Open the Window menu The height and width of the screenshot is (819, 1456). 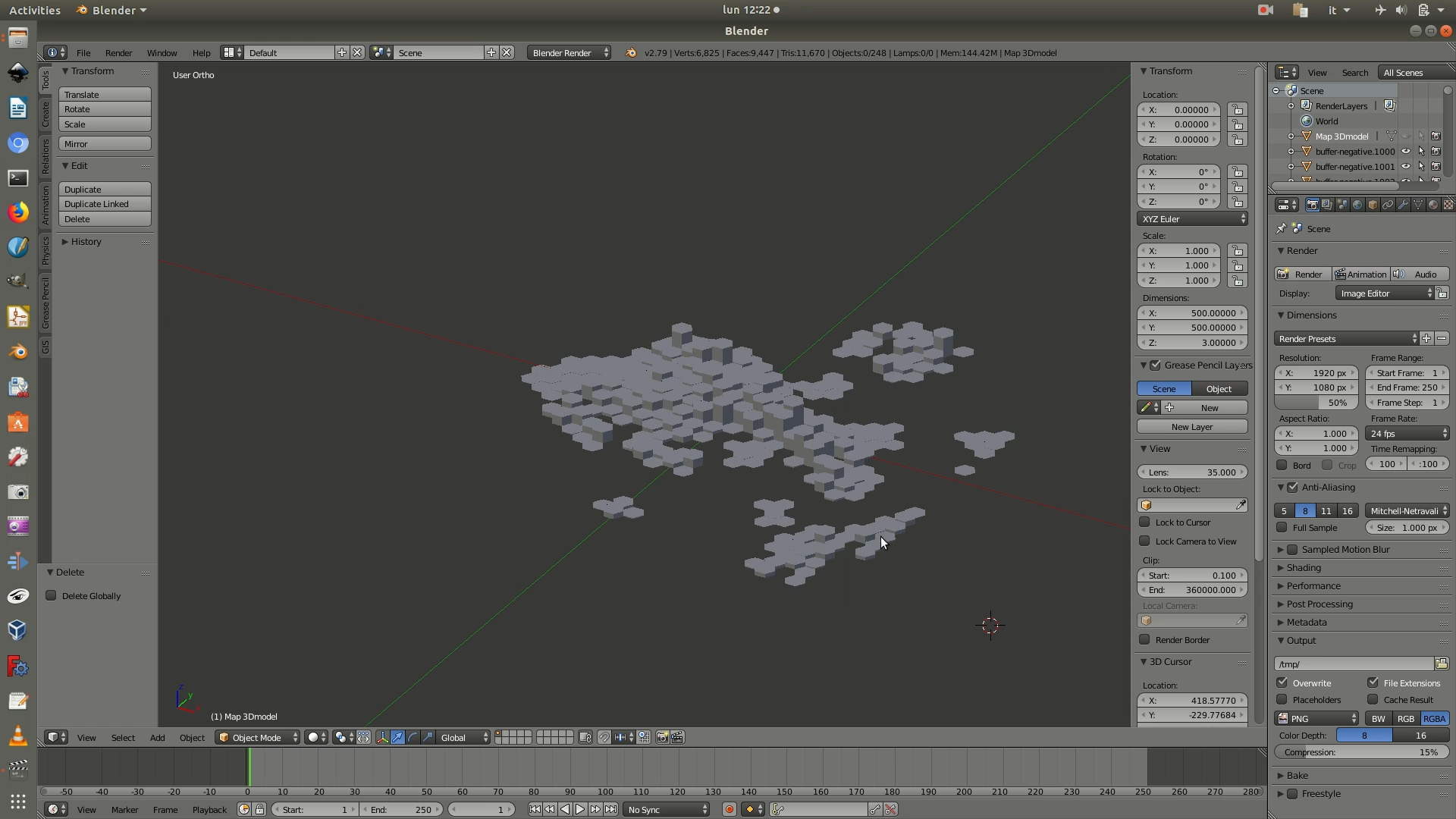(x=162, y=52)
